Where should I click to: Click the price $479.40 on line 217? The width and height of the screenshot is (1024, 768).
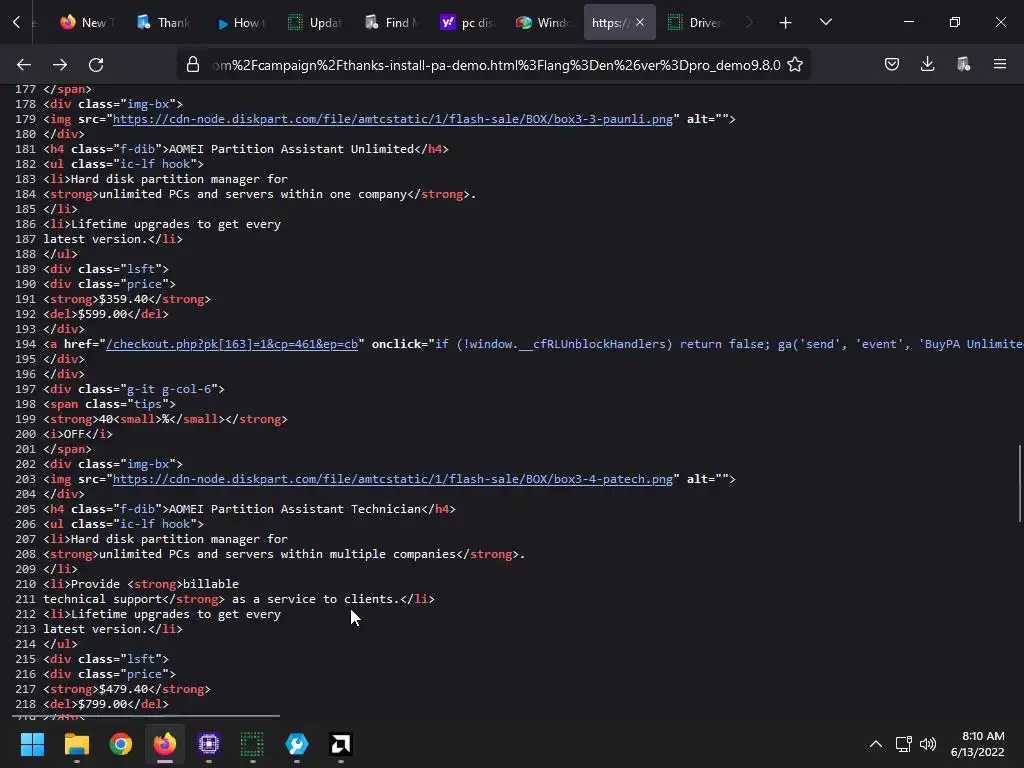tap(123, 689)
